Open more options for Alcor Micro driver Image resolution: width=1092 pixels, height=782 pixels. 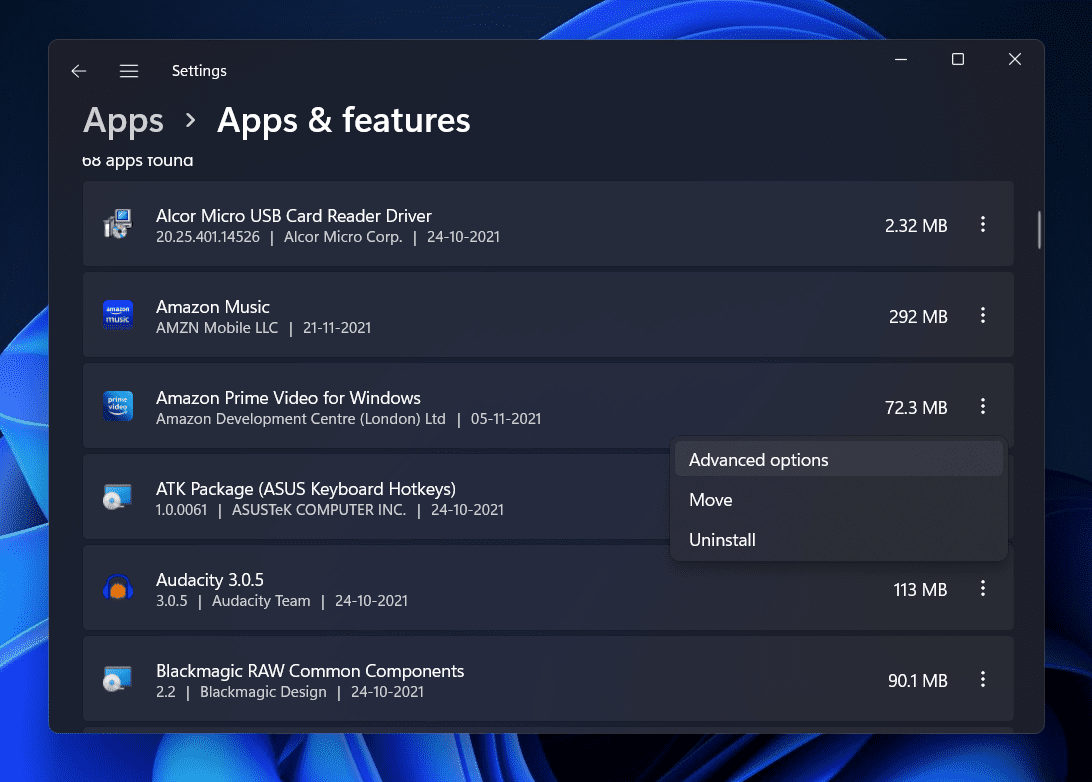[x=983, y=224]
